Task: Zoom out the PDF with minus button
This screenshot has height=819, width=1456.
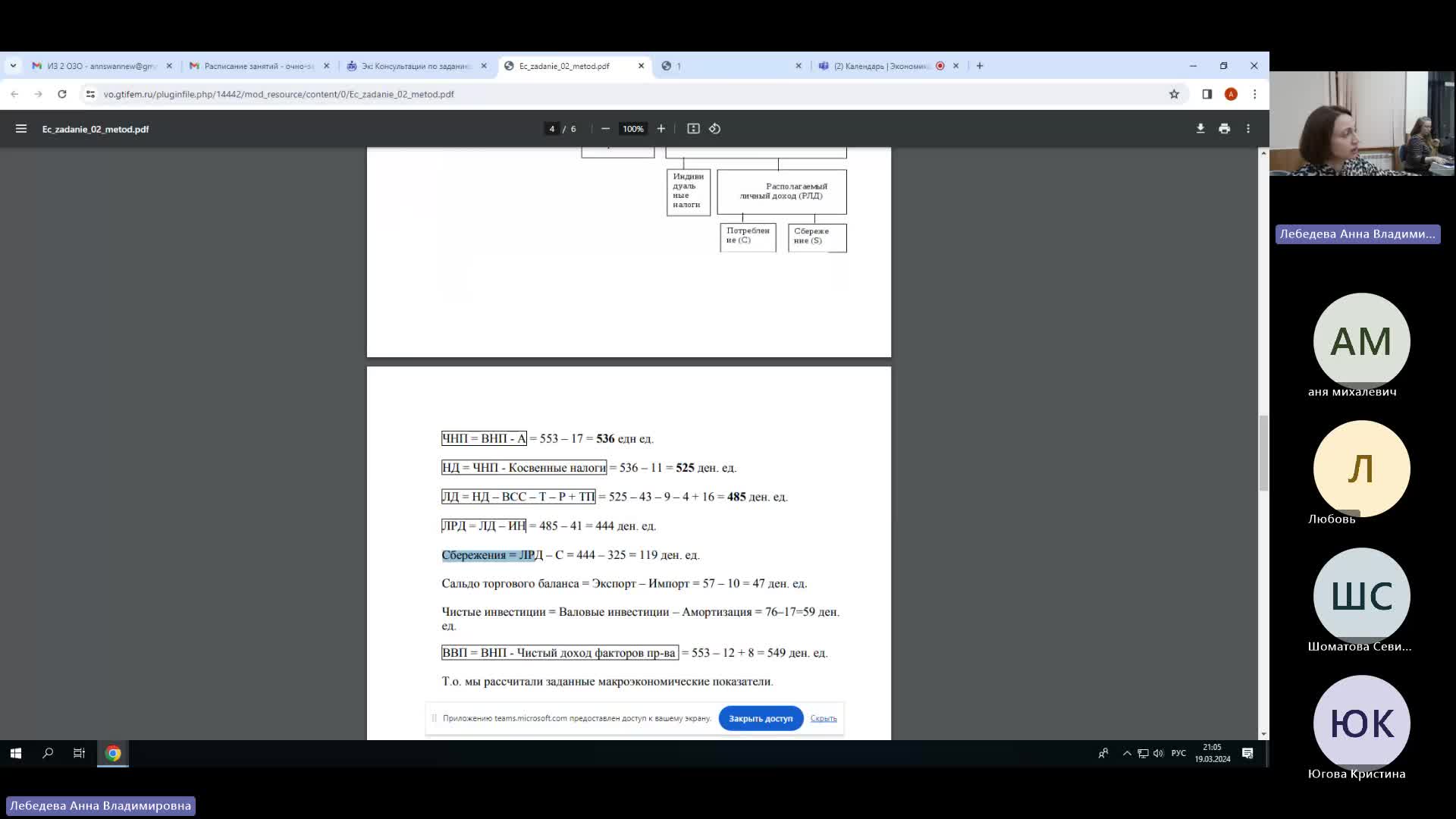Action: [x=605, y=129]
